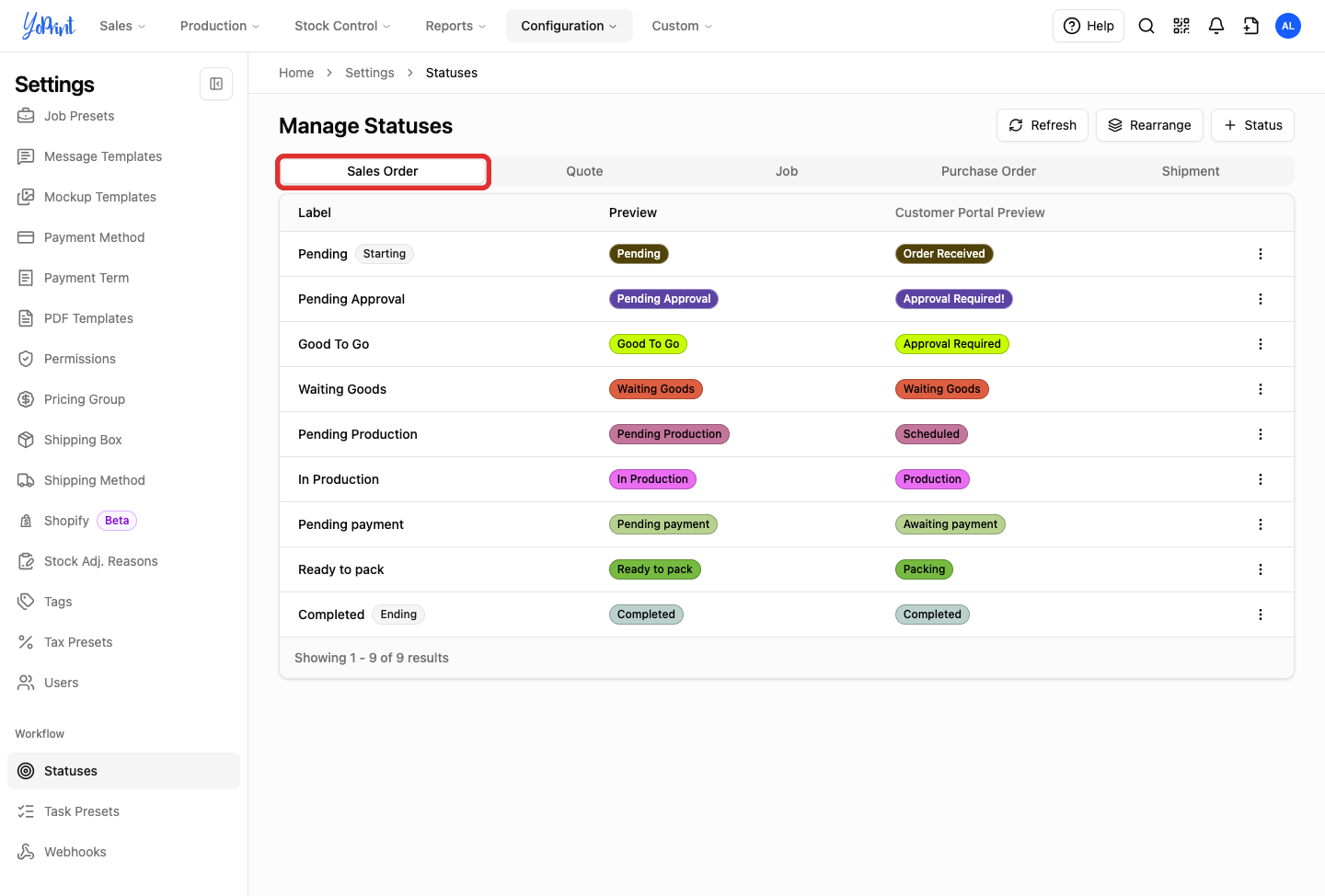
Task: Open row options for Pending payment
Action: [x=1261, y=524]
